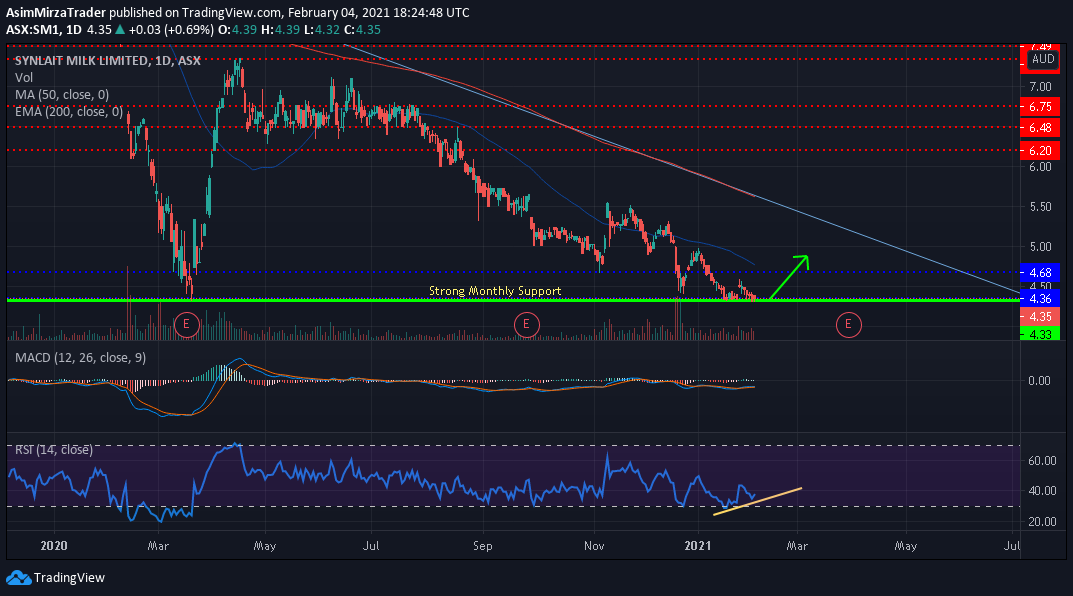Click the 0.00 MACD axis value
Image resolution: width=1073 pixels, height=596 pixels.
[1039, 380]
